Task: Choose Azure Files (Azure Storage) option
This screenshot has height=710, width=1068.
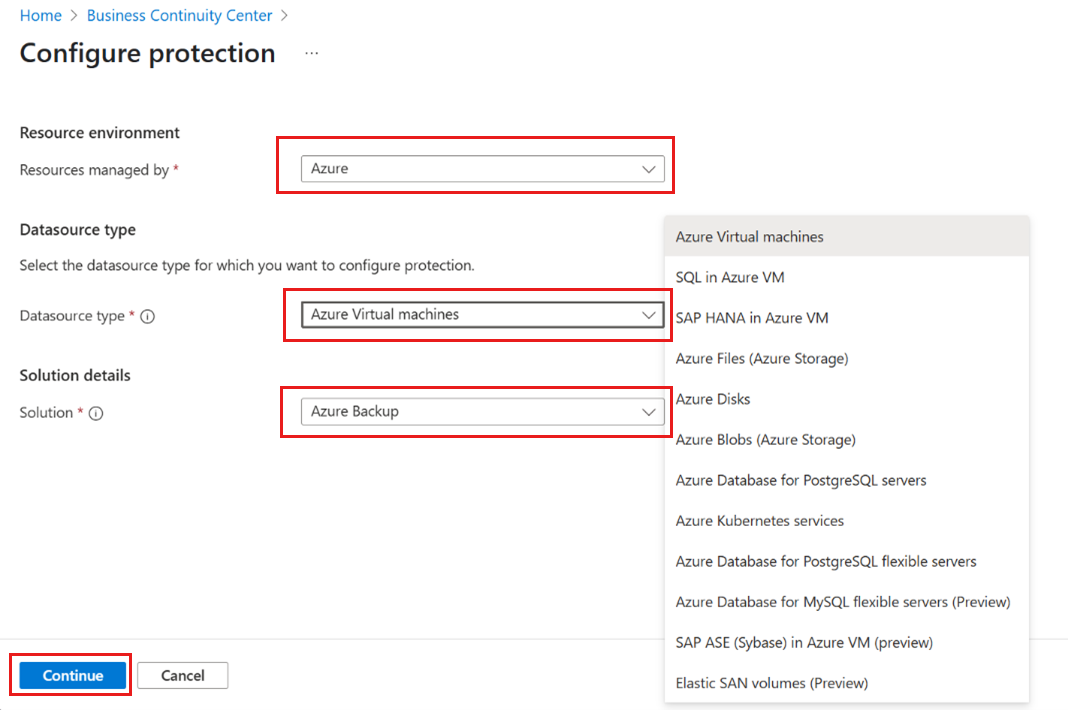Action: tap(847, 358)
